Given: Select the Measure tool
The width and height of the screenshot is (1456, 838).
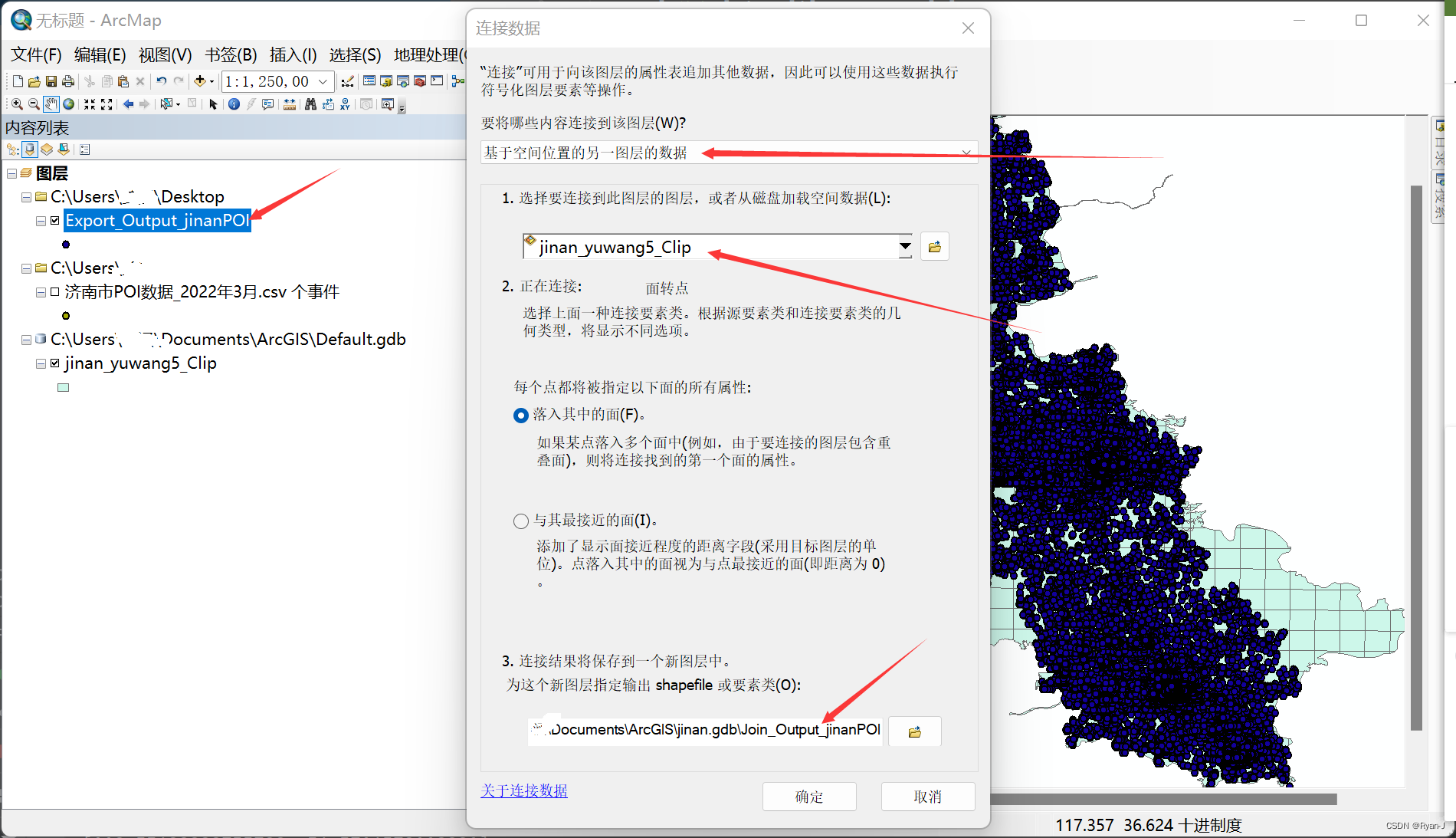Looking at the screenshot, I should coord(289,104).
